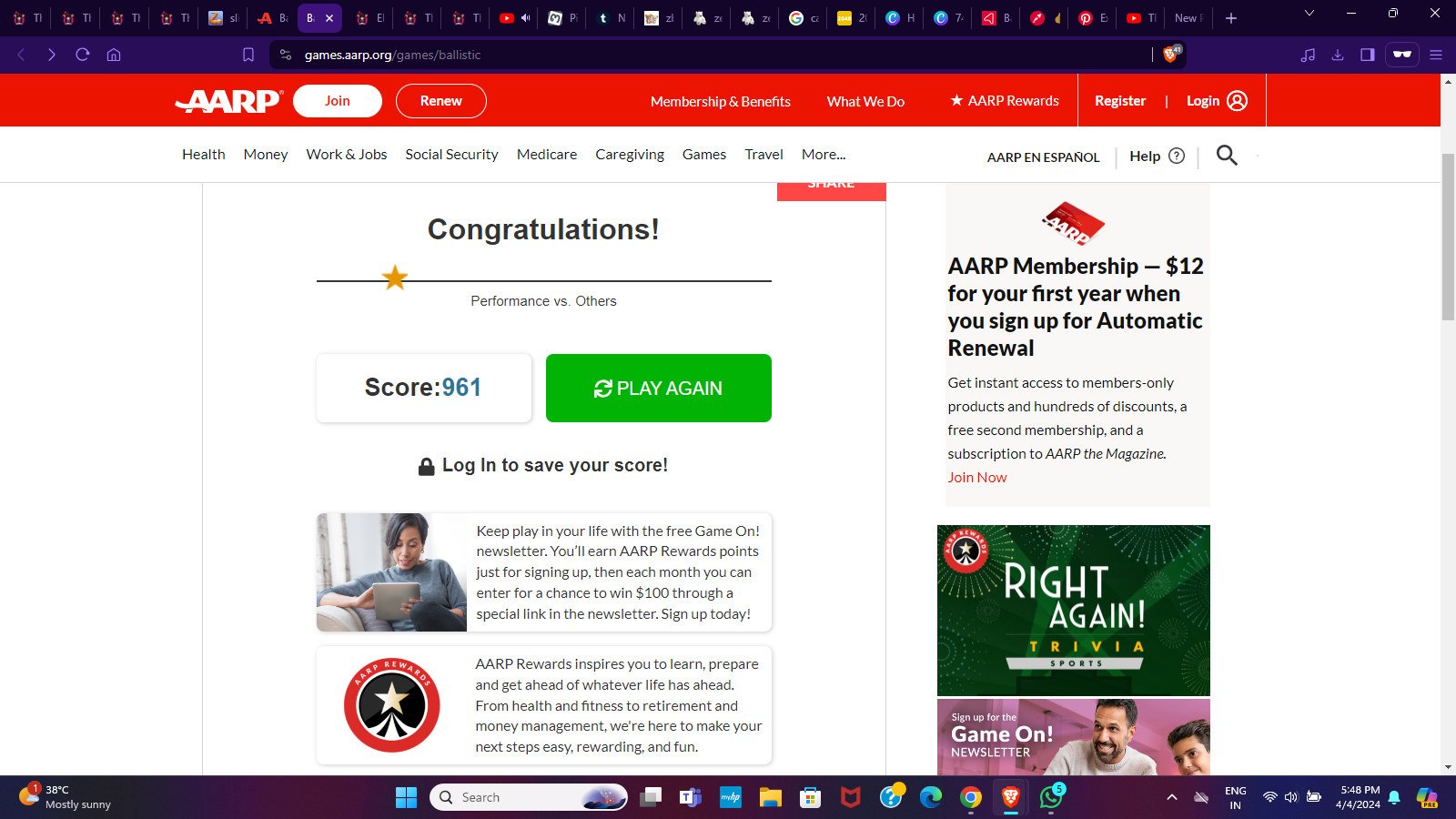This screenshot has height=819, width=1456.
Task: Toggle the browser sidebar panel
Action: (1367, 55)
